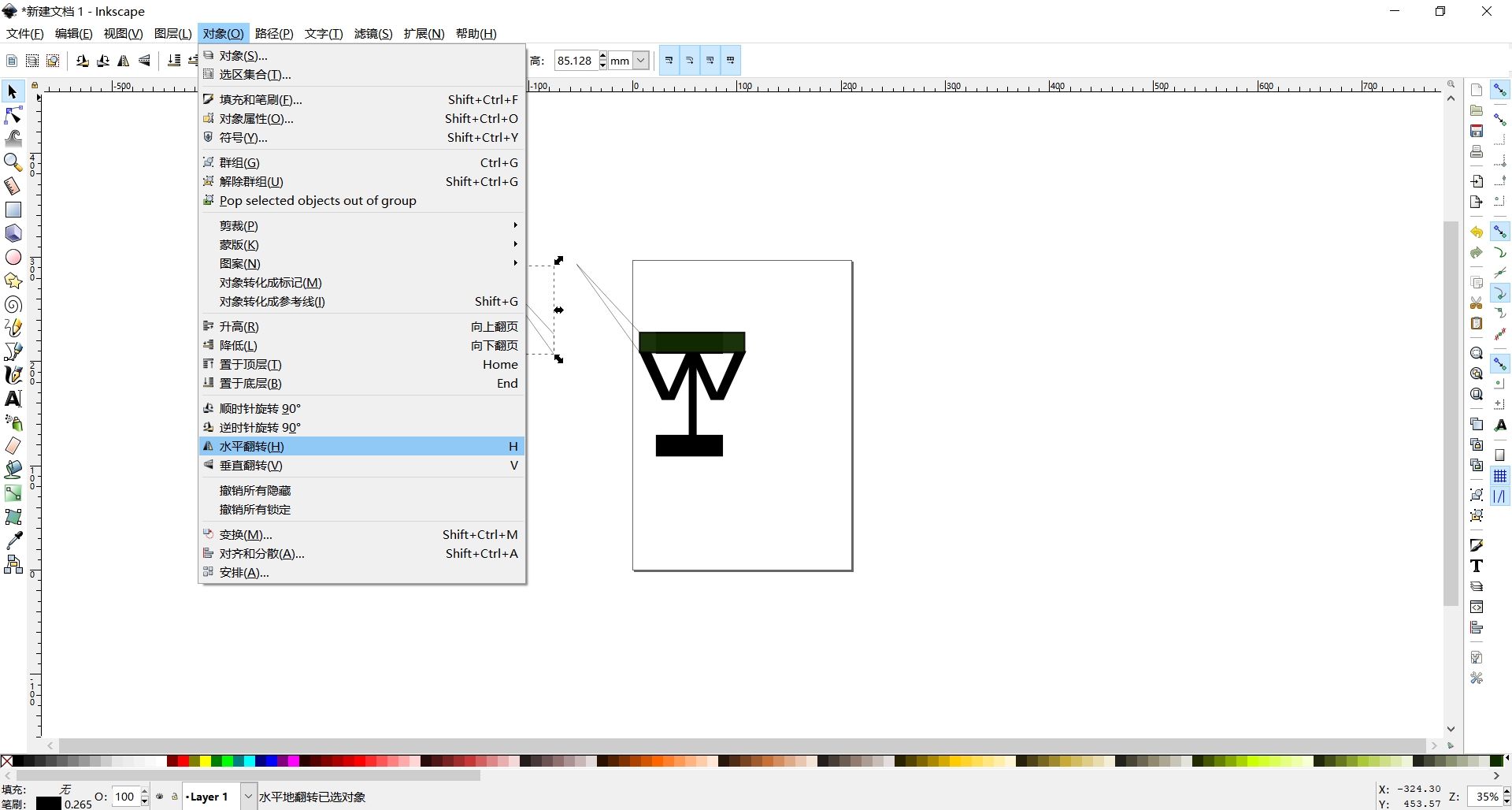The height and width of the screenshot is (810, 1512).
Task: Adjust the opacity O: spinner arrows
Action: [x=145, y=797]
